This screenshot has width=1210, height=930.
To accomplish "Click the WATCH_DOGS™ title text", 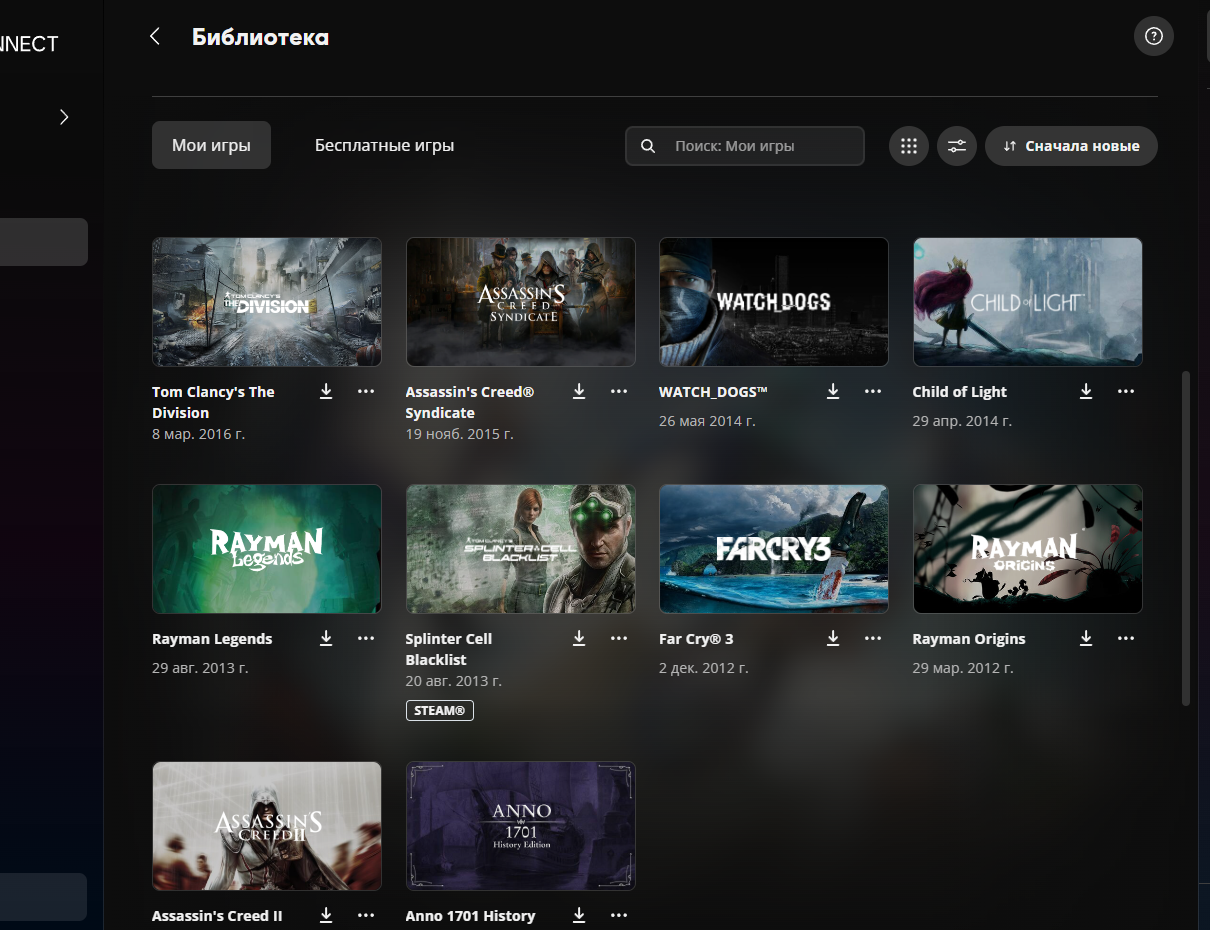I will (x=713, y=392).
